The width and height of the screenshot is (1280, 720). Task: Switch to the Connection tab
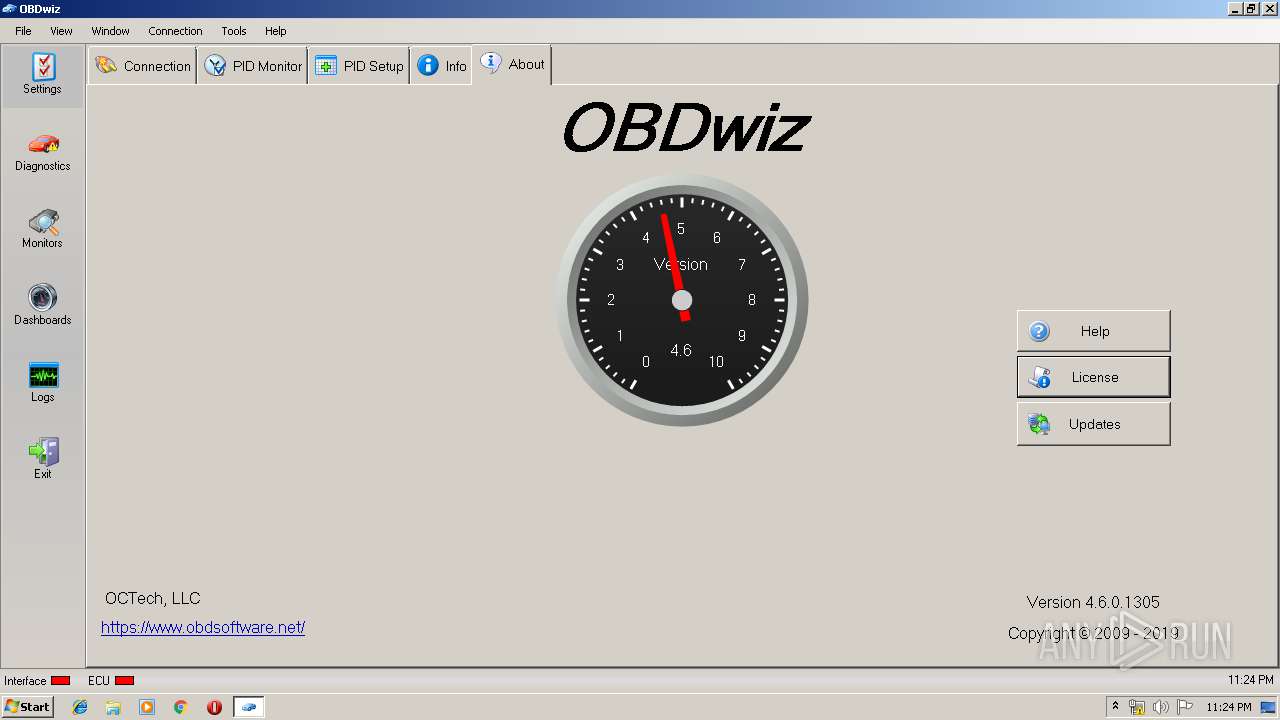pos(143,66)
